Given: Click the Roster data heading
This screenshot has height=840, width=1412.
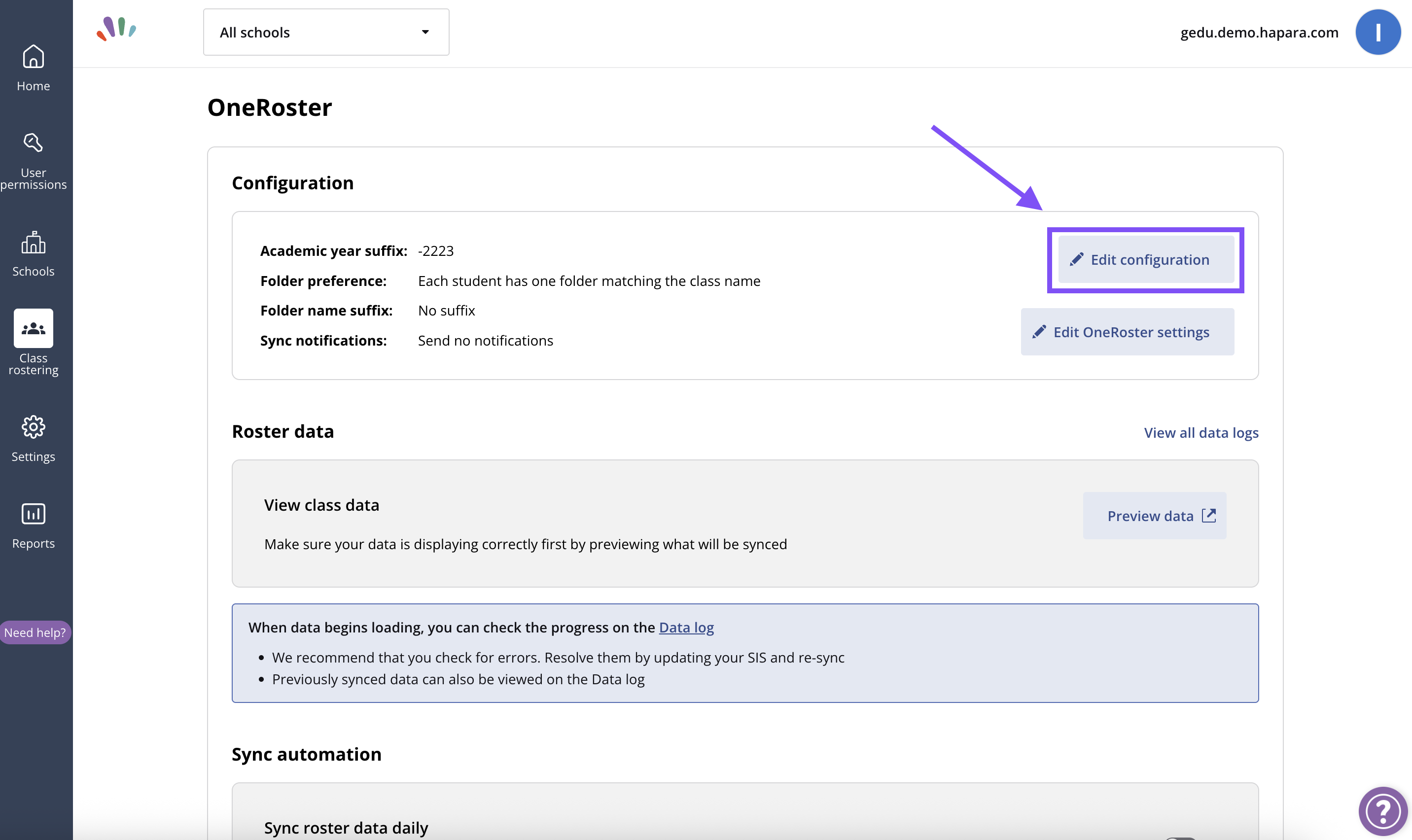Looking at the screenshot, I should [x=283, y=431].
